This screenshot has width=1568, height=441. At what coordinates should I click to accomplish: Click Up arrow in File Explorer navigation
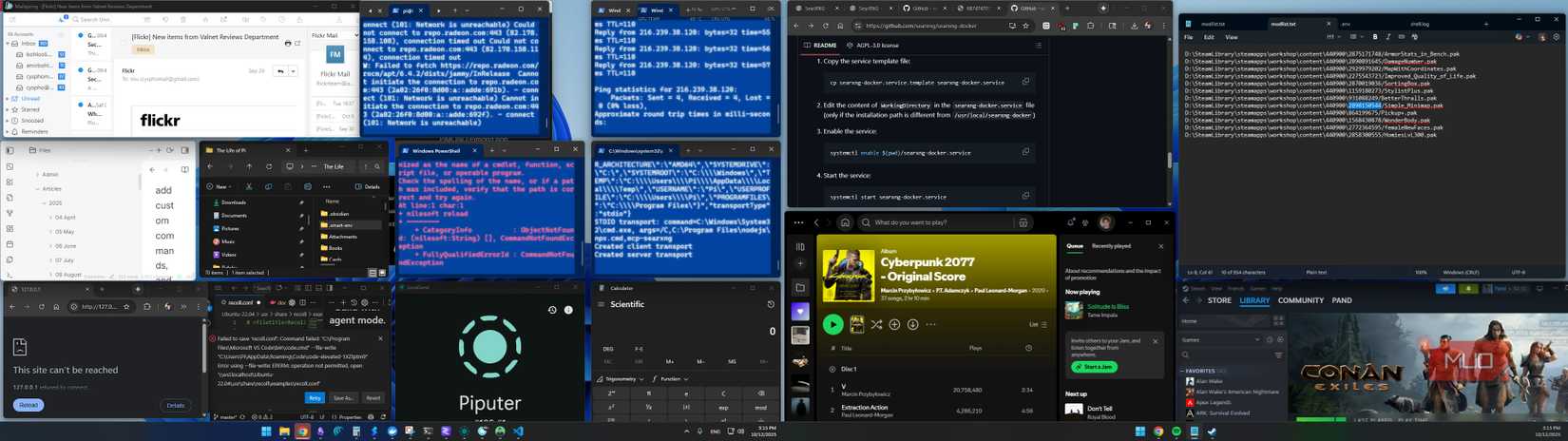(249, 166)
